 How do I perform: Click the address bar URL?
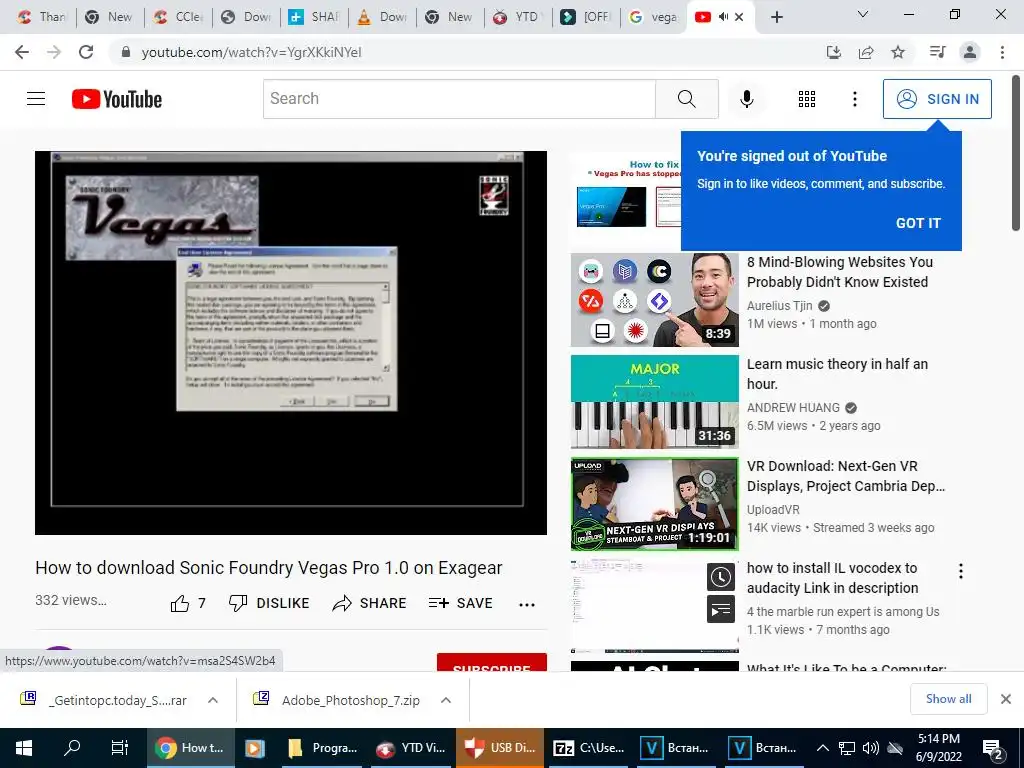click(251, 52)
